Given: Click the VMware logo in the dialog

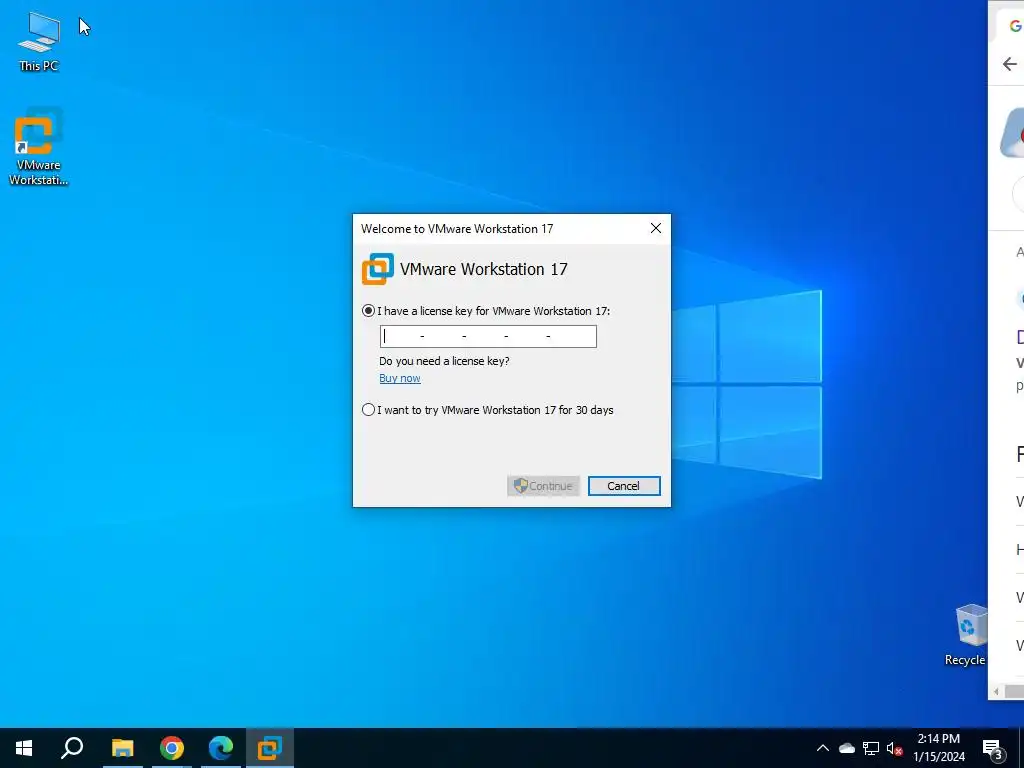Looking at the screenshot, I should click(x=377, y=269).
